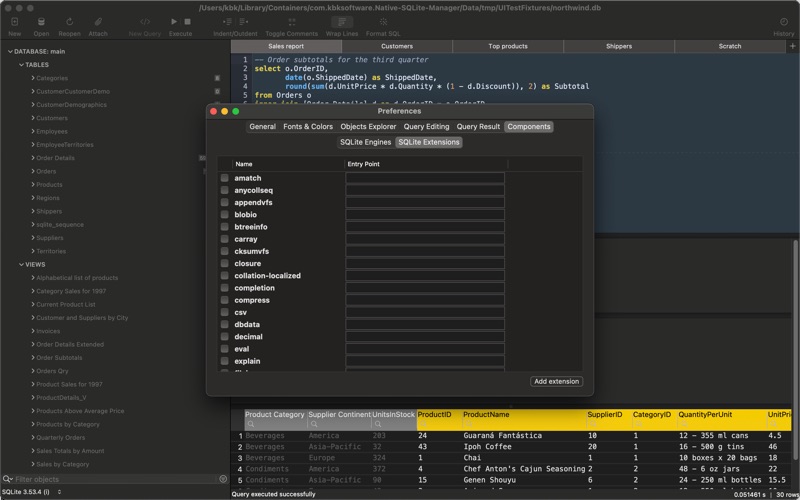Switch to the Query Result preferences tab
Viewport: 800px width, 500px height.
478,127
